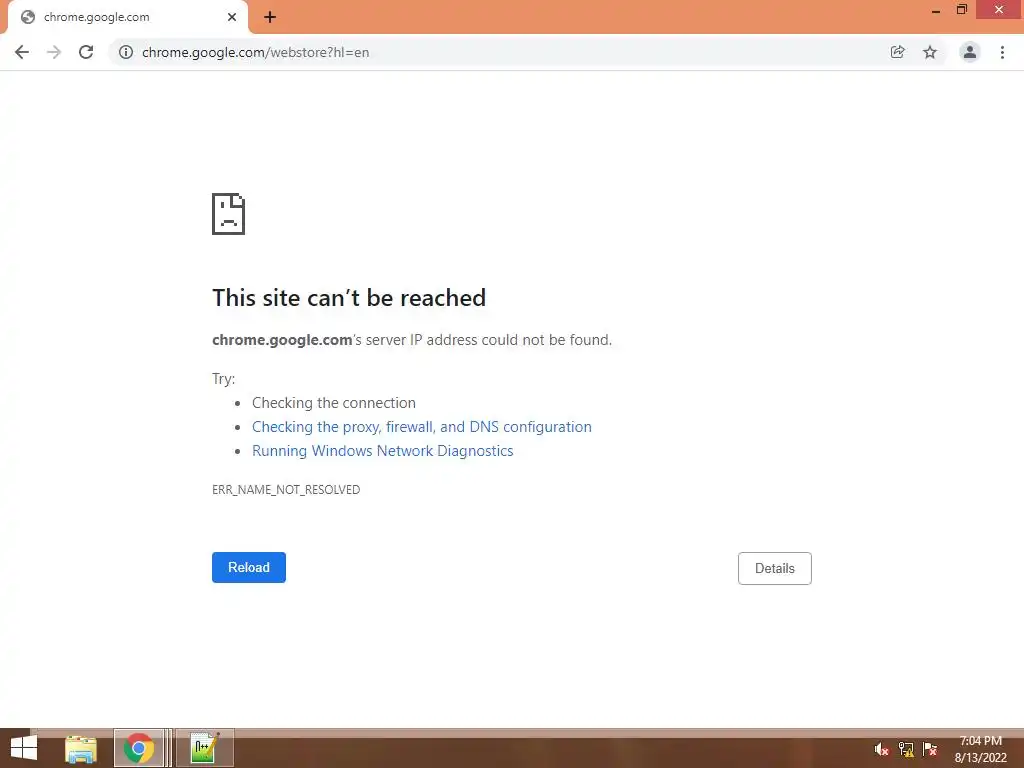Select the chrome.google.com tab

pos(127,17)
